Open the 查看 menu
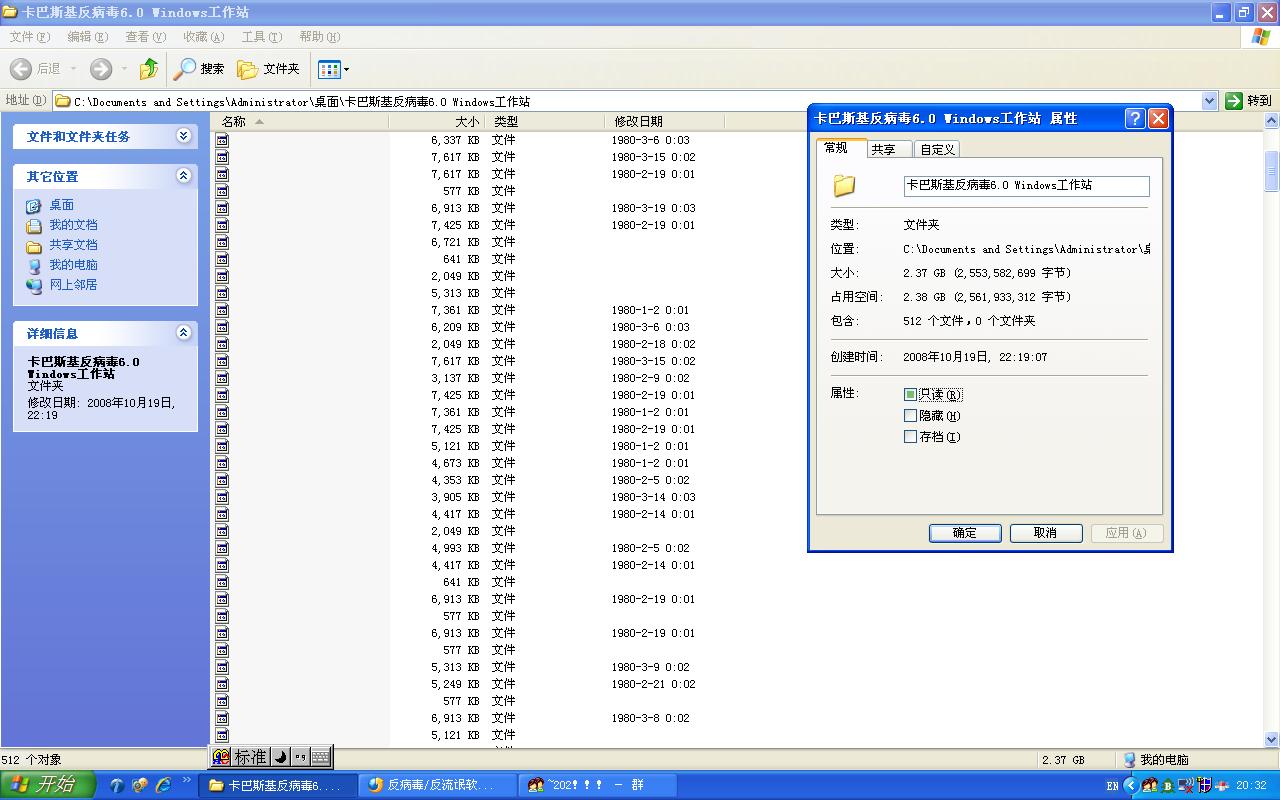Screen dimensions: 1280x800 145,37
